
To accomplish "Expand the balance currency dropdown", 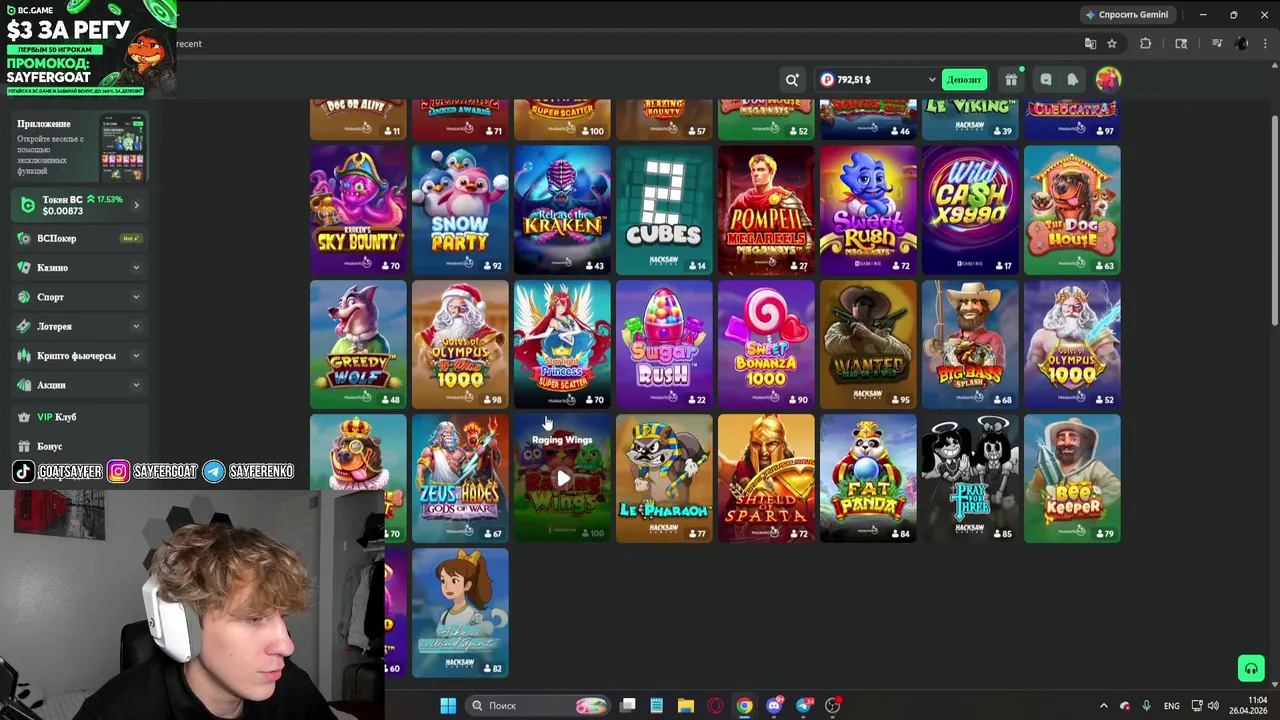I will click(932, 80).
